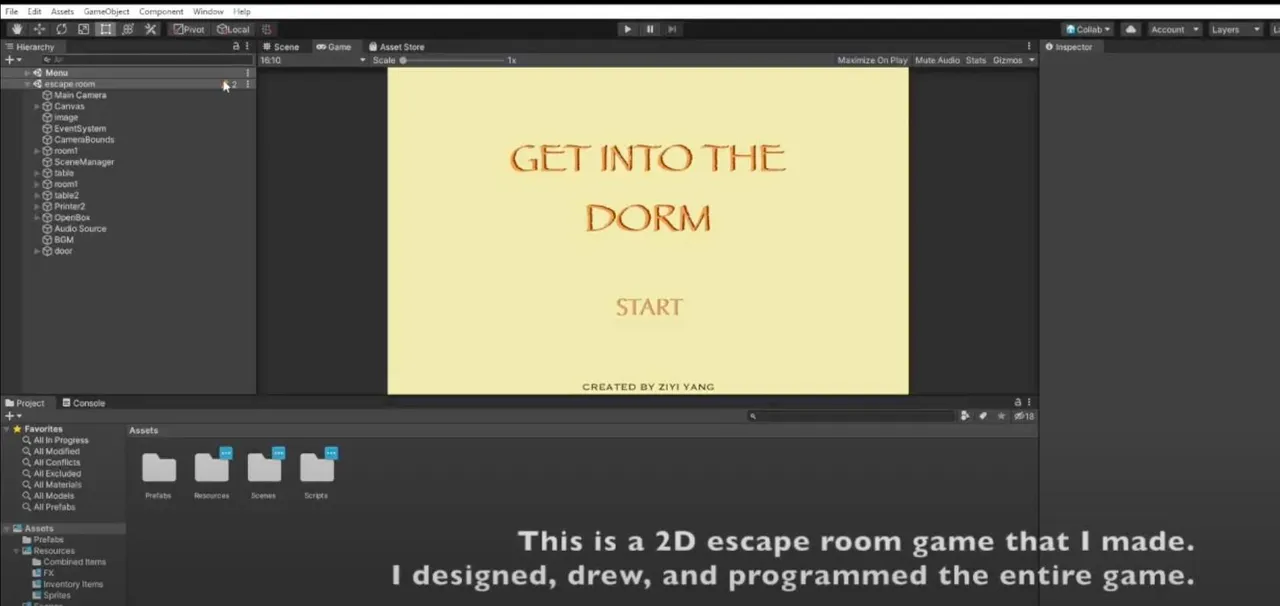Expand the Printer2 object

tap(37, 206)
